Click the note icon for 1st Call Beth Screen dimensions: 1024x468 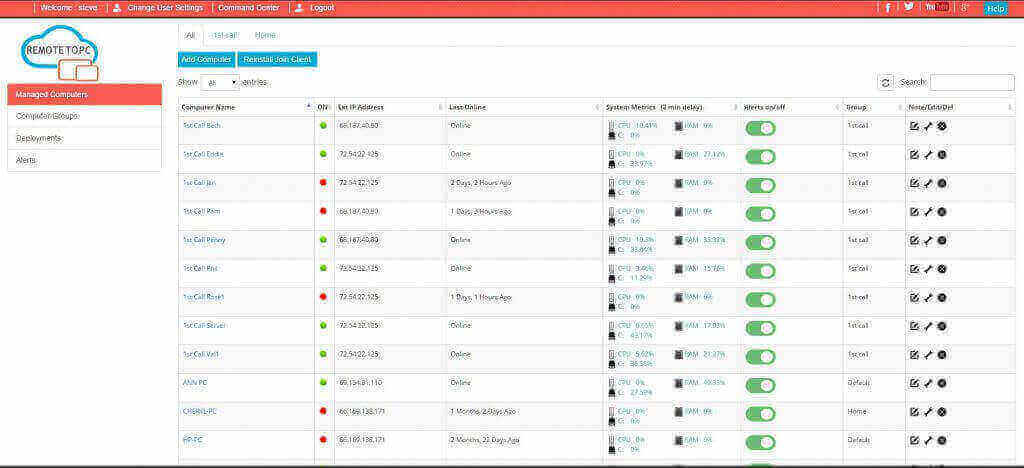tap(914, 126)
